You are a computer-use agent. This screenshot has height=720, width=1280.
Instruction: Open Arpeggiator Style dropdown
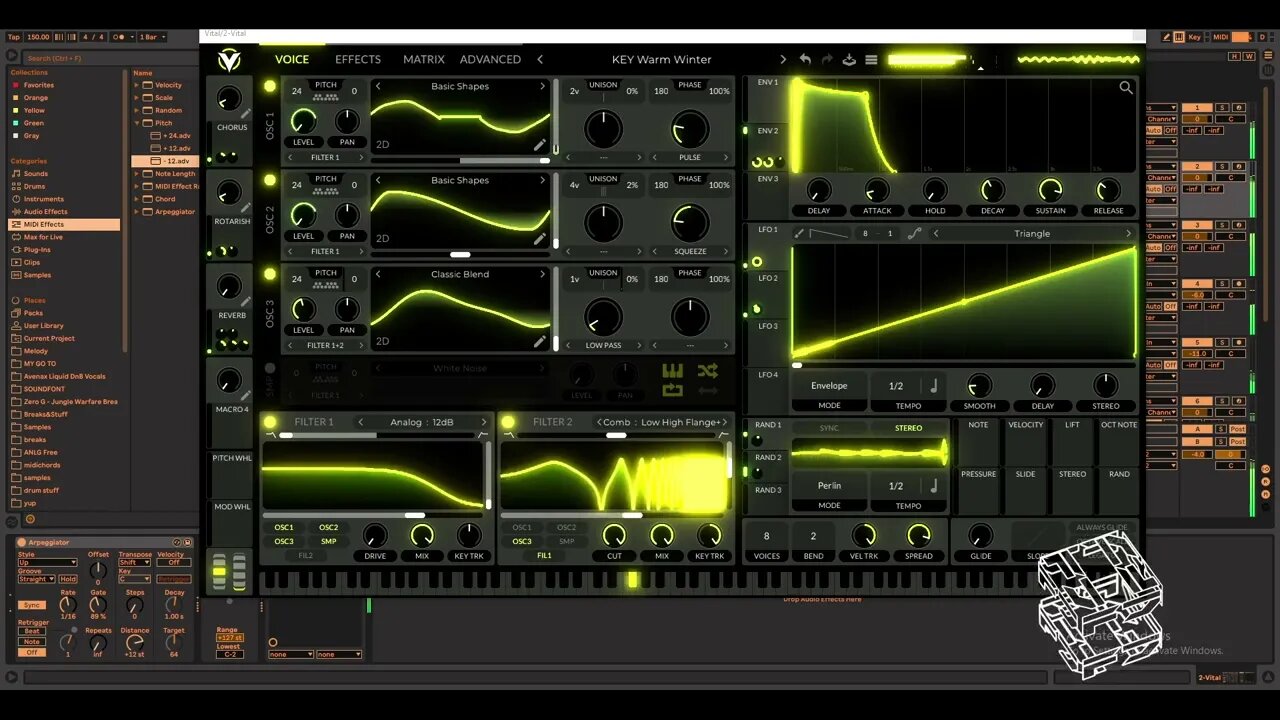[47, 562]
